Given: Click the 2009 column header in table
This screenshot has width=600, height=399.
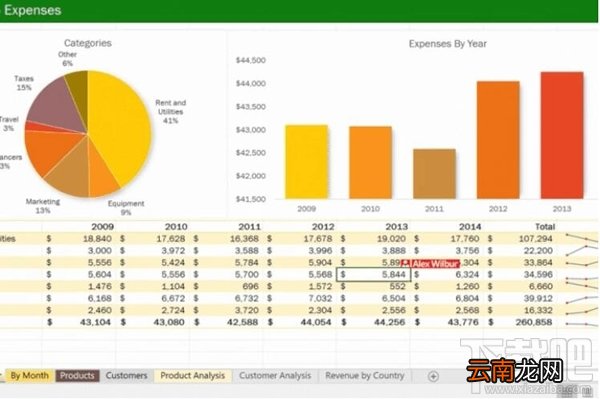Looking at the screenshot, I should point(102,226).
